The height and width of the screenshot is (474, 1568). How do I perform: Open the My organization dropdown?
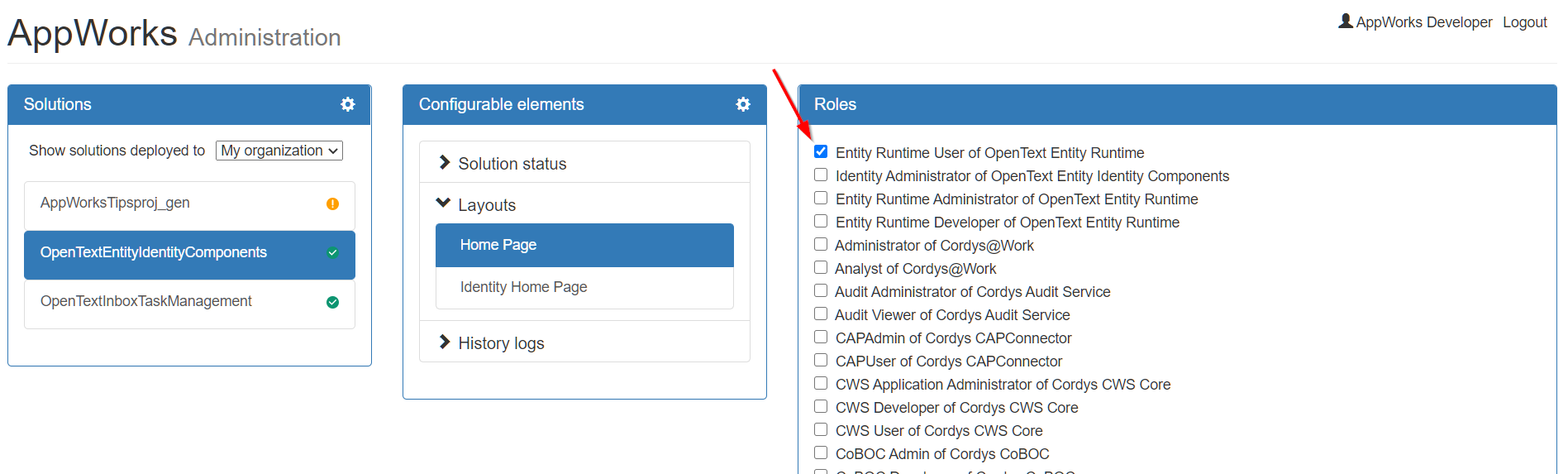point(279,151)
